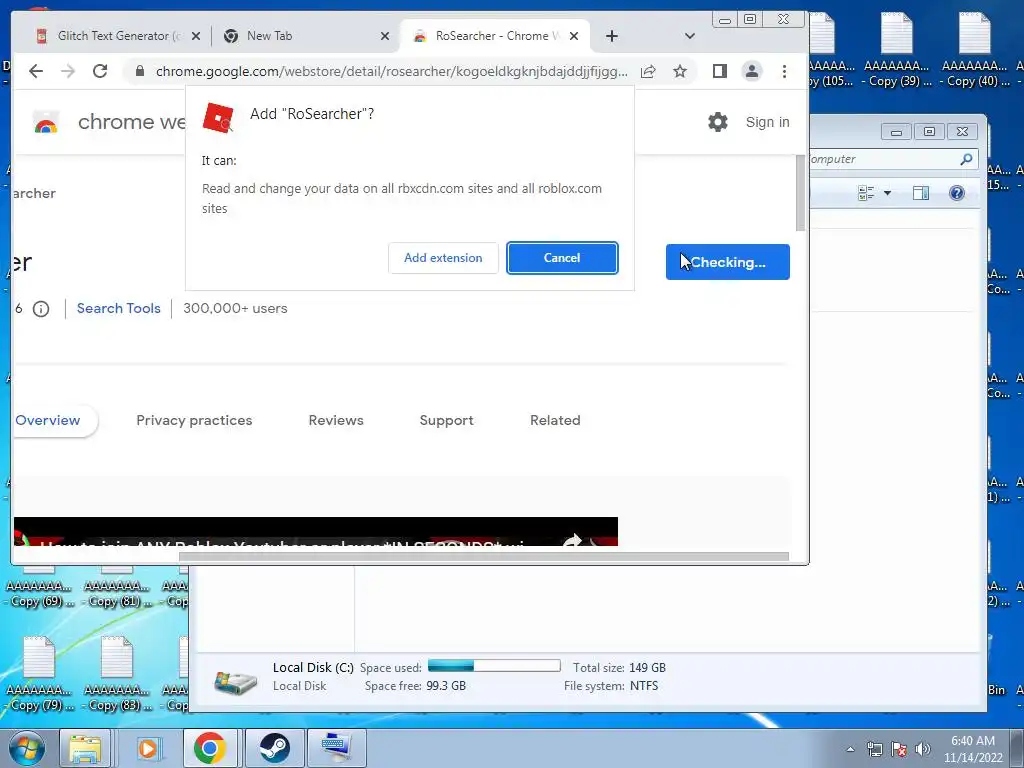Screen dimensions: 1024x768
Task: Show hidden tray icons arrow
Action: coord(850,750)
